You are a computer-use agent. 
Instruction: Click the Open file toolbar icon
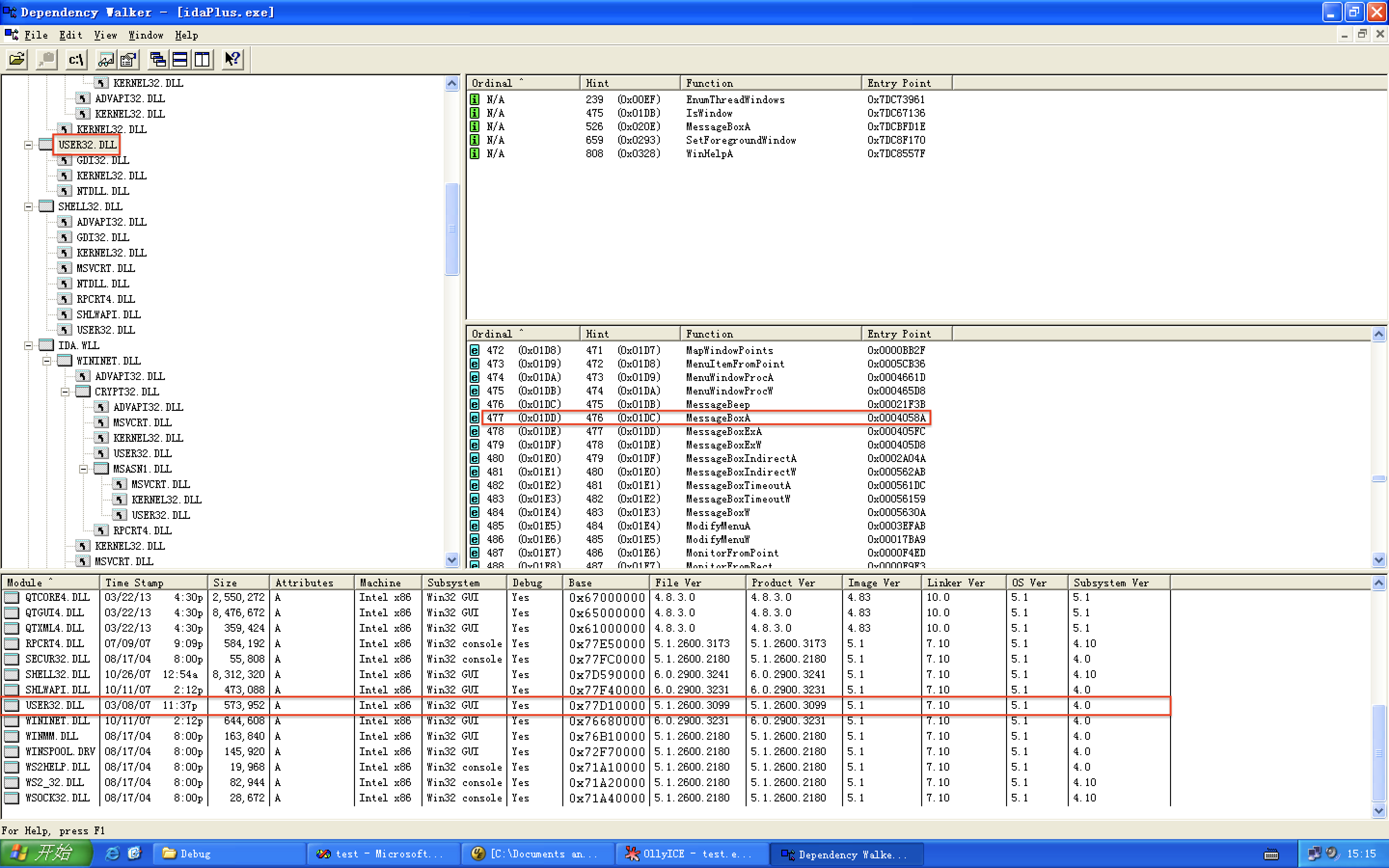pyautogui.click(x=17, y=58)
